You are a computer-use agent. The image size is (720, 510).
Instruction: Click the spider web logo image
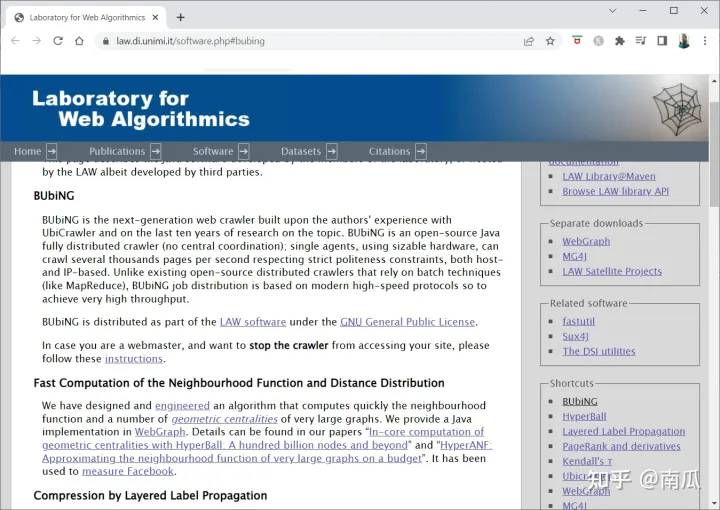[x=677, y=109]
